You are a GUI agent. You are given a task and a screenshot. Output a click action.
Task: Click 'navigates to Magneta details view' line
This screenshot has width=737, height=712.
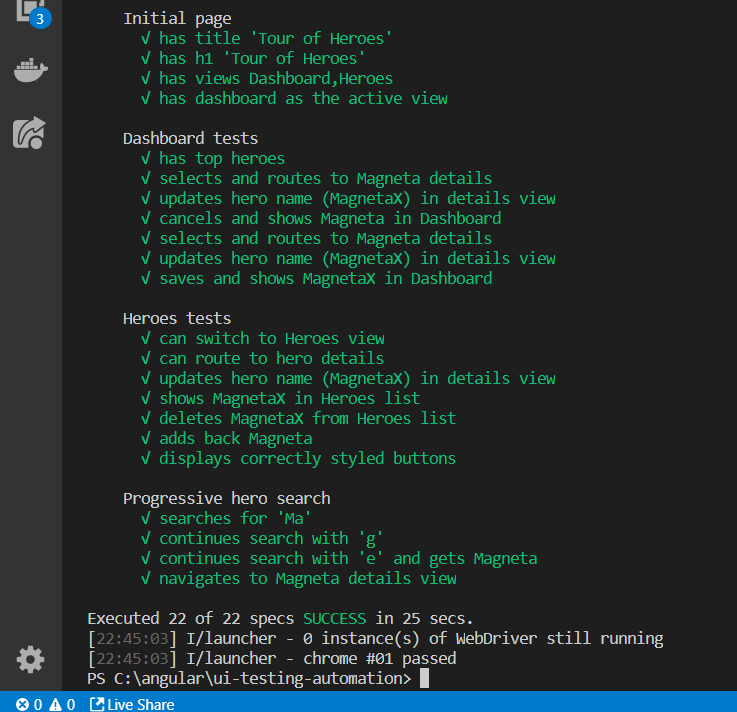pos(307,578)
